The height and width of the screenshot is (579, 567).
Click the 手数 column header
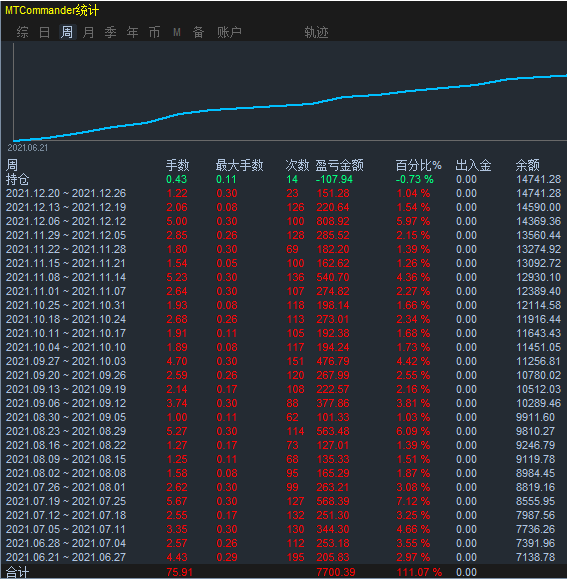177,165
